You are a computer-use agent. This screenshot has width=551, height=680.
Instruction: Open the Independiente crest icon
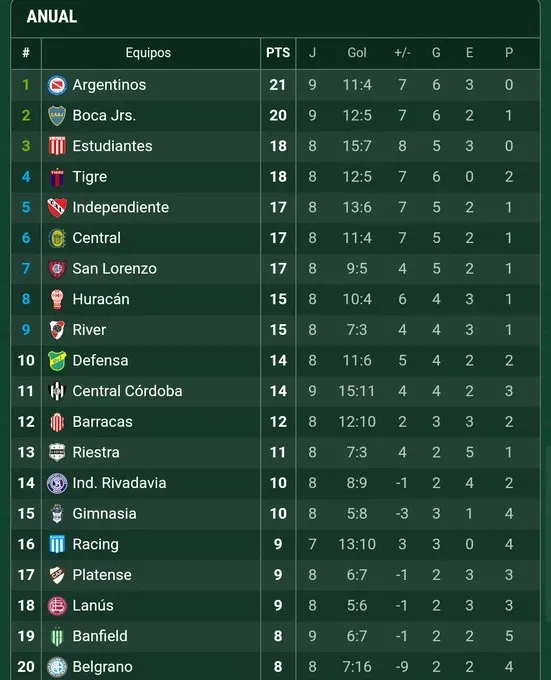(x=57, y=207)
